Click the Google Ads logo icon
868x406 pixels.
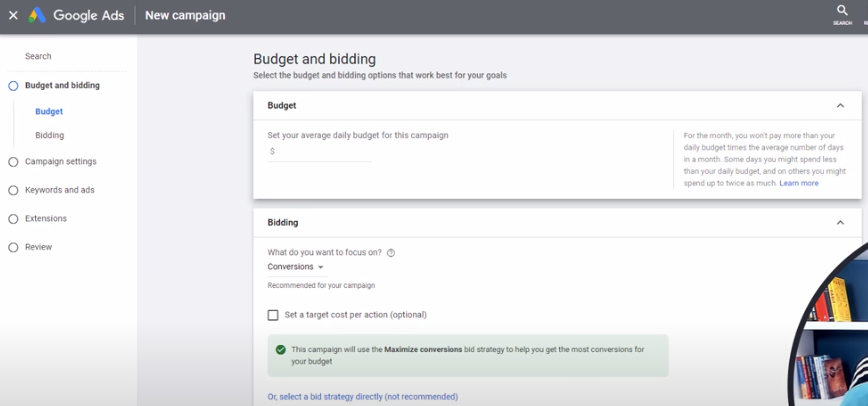[x=37, y=15]
